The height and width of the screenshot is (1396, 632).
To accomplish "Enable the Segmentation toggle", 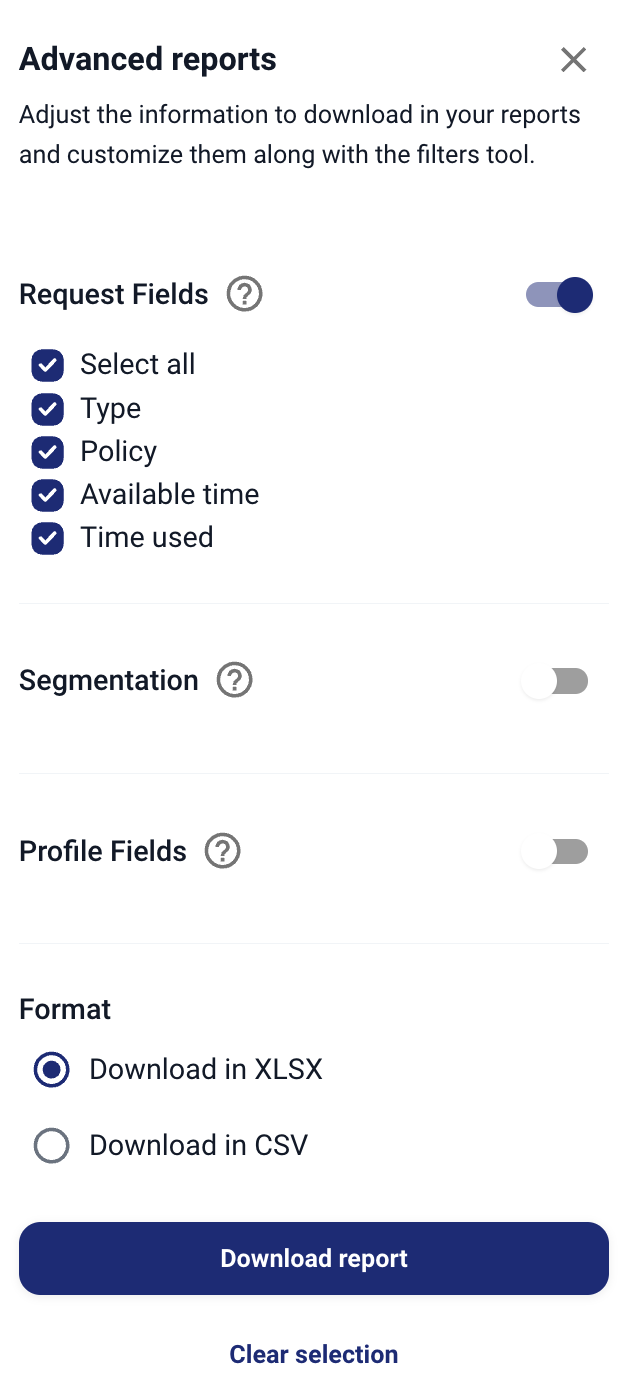I will tap(555, 682).
